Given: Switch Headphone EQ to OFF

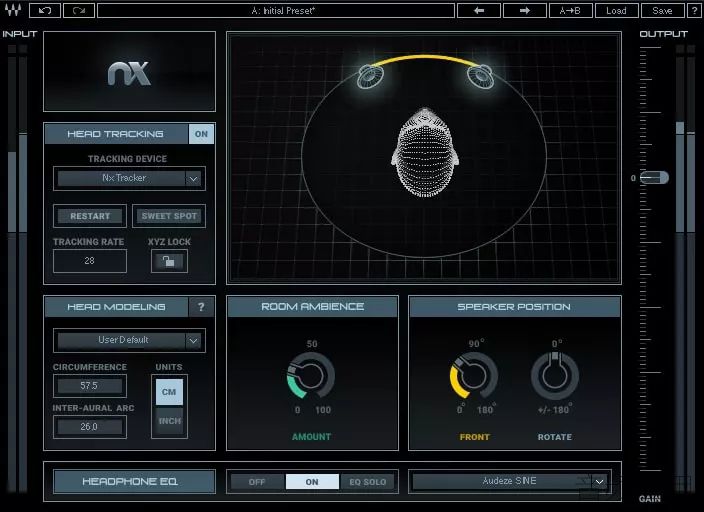Looking at the screenshot, I should (x=257, y=482).
